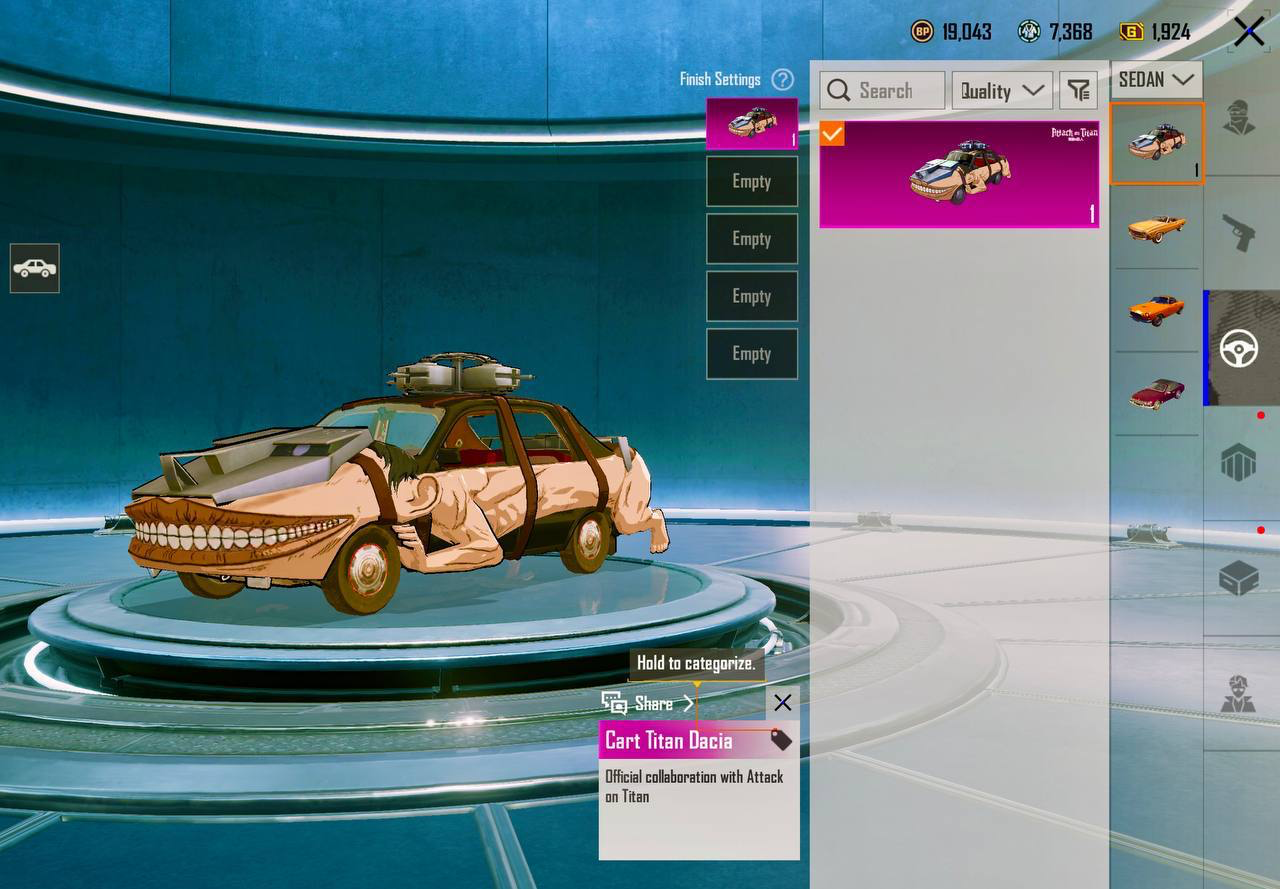The height and width of the screenshot is (889, 1280).
Task: Close the Cart Titan Dacia tooltip
Action: [783, 703]
